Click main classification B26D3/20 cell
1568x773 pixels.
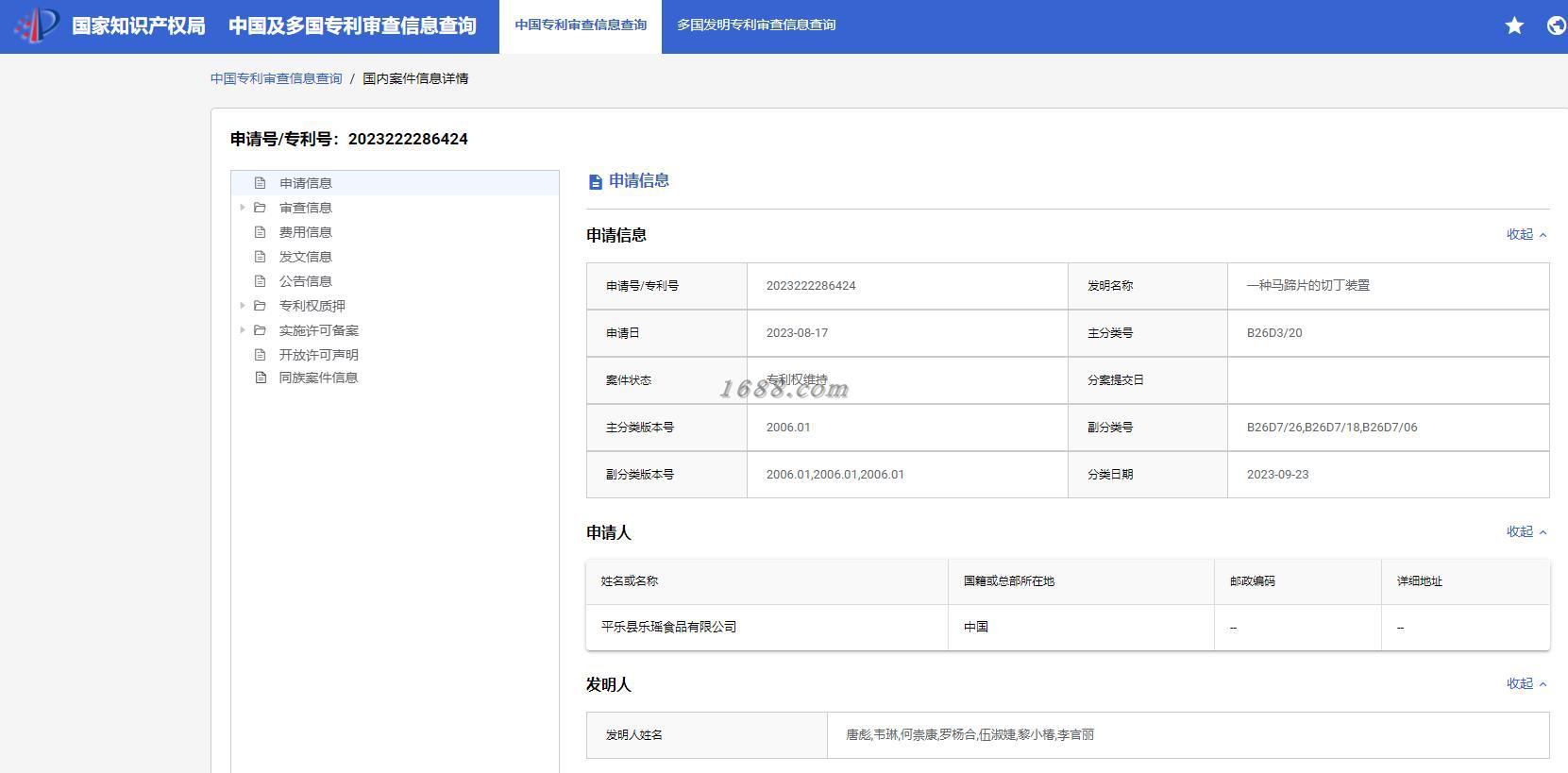pos(1389,333)
